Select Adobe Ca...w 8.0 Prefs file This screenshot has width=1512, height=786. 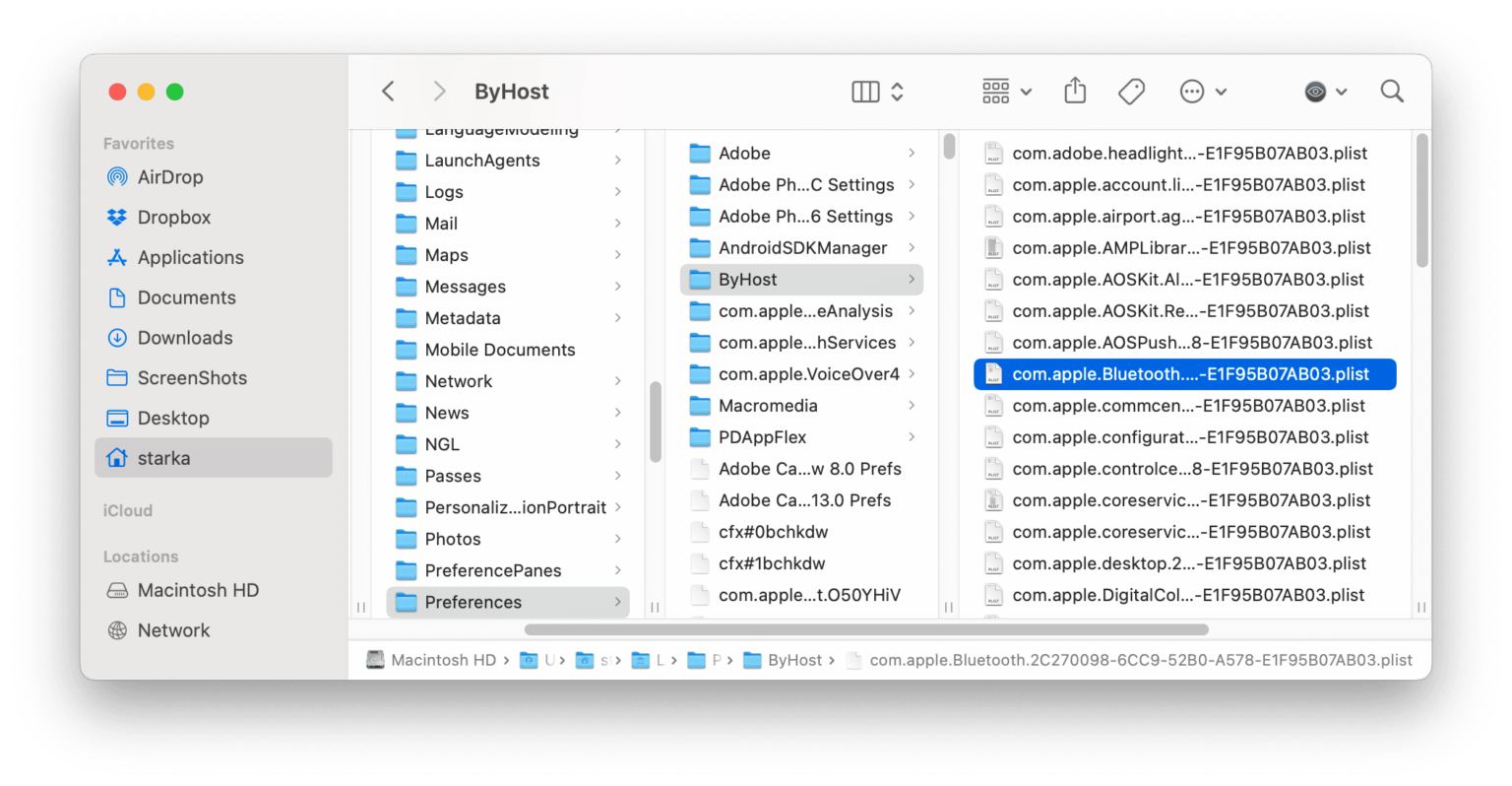pos(802,469)
